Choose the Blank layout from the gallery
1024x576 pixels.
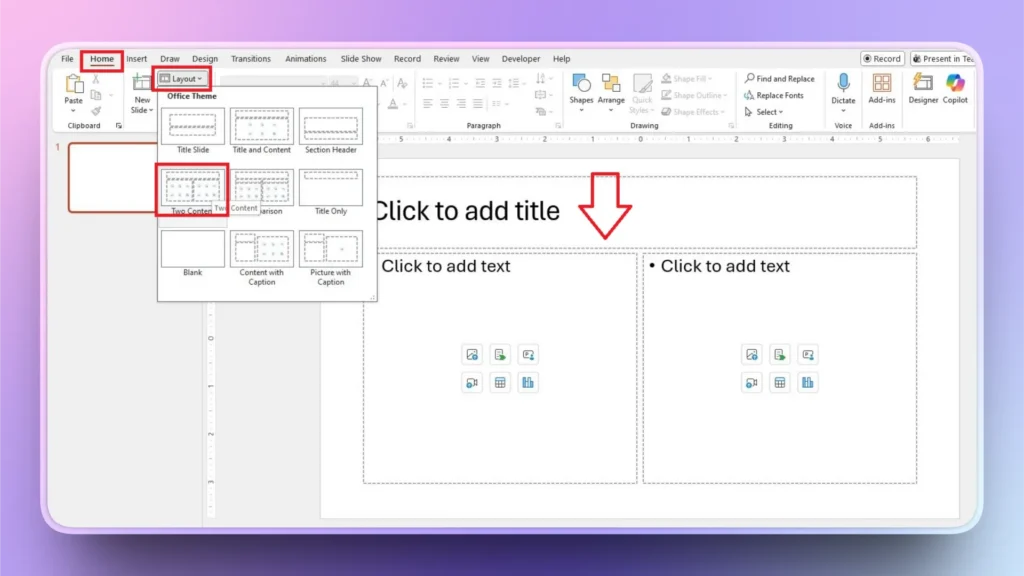point(192,247)
